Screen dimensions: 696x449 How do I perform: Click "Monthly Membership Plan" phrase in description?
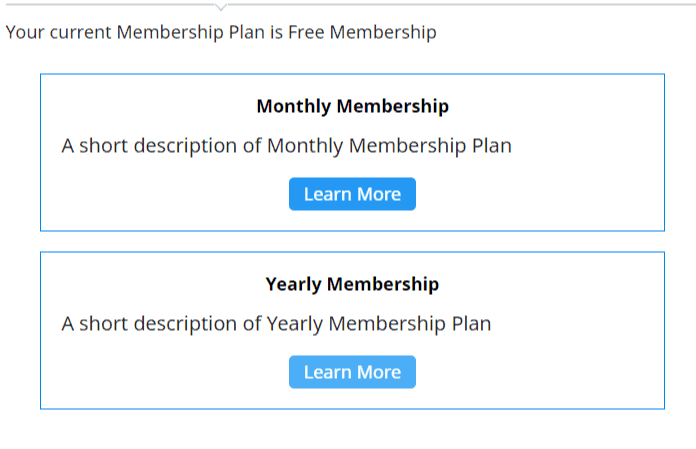click(389, 146)
